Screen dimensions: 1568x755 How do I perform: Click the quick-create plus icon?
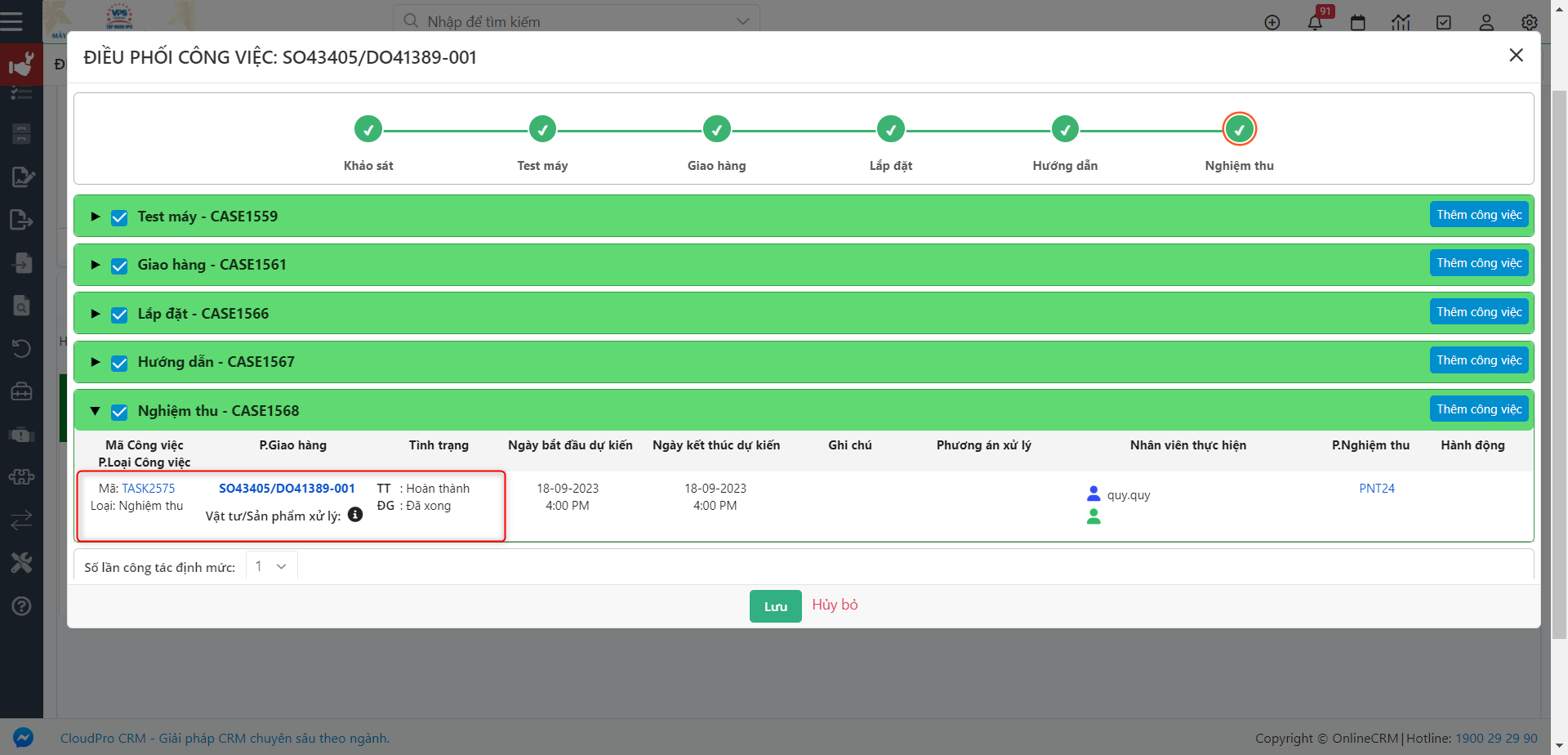pyautogui.click(x=1272, y=23)
